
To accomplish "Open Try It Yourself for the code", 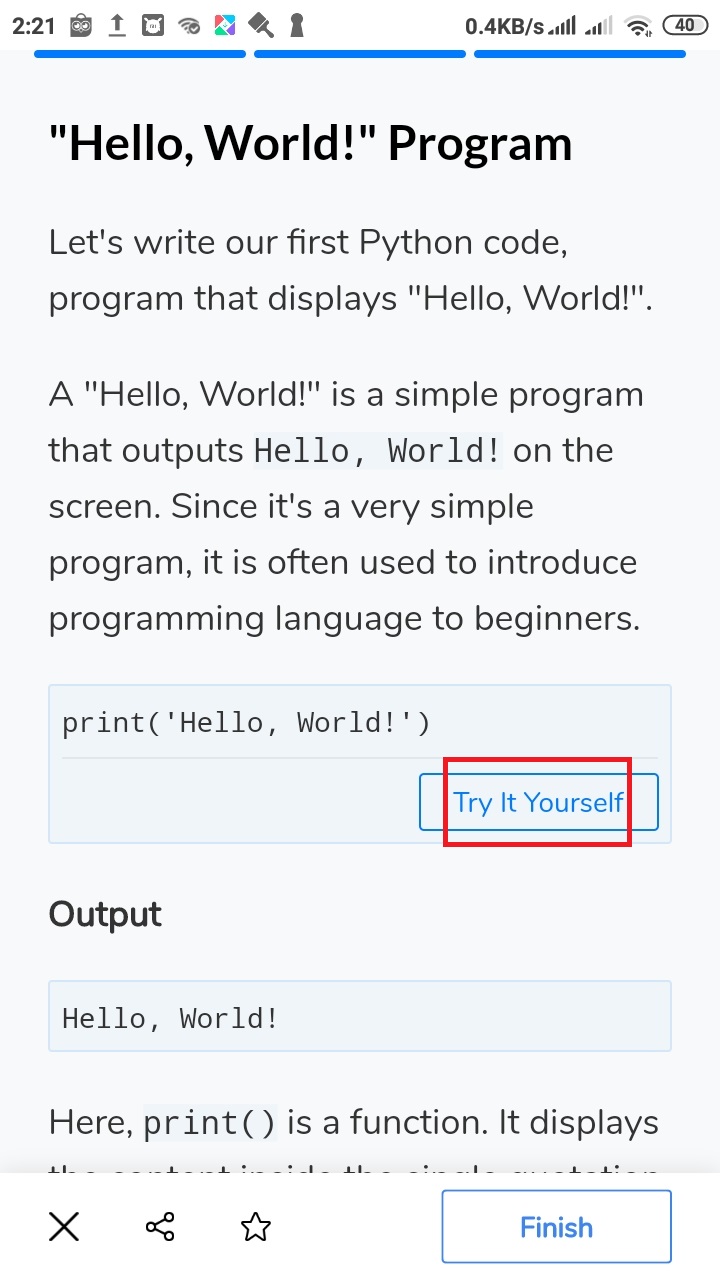I will click(x=538, y=802).
